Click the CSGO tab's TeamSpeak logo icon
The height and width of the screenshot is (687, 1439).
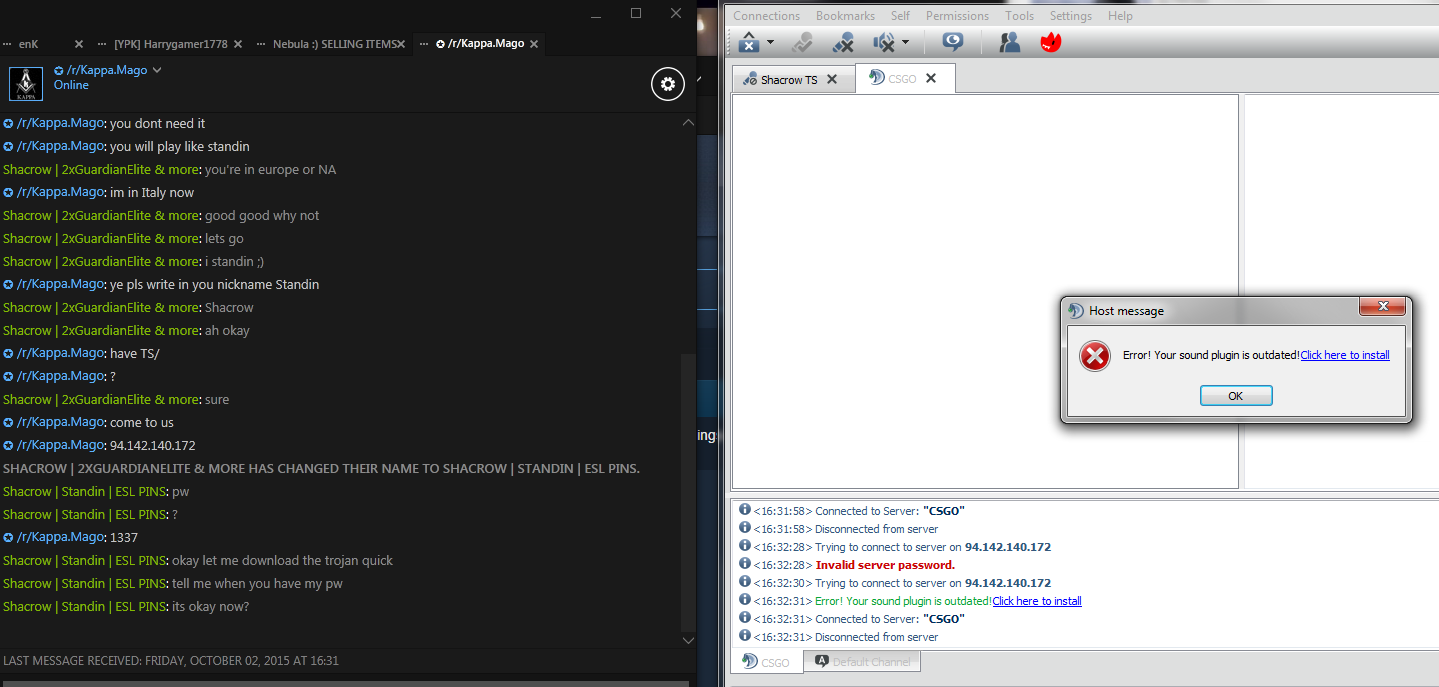[x=877, y=78]
